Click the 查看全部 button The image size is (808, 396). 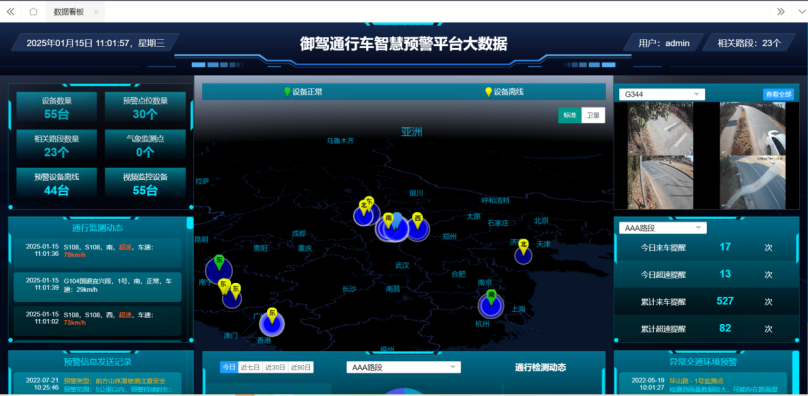coord(778,94)
